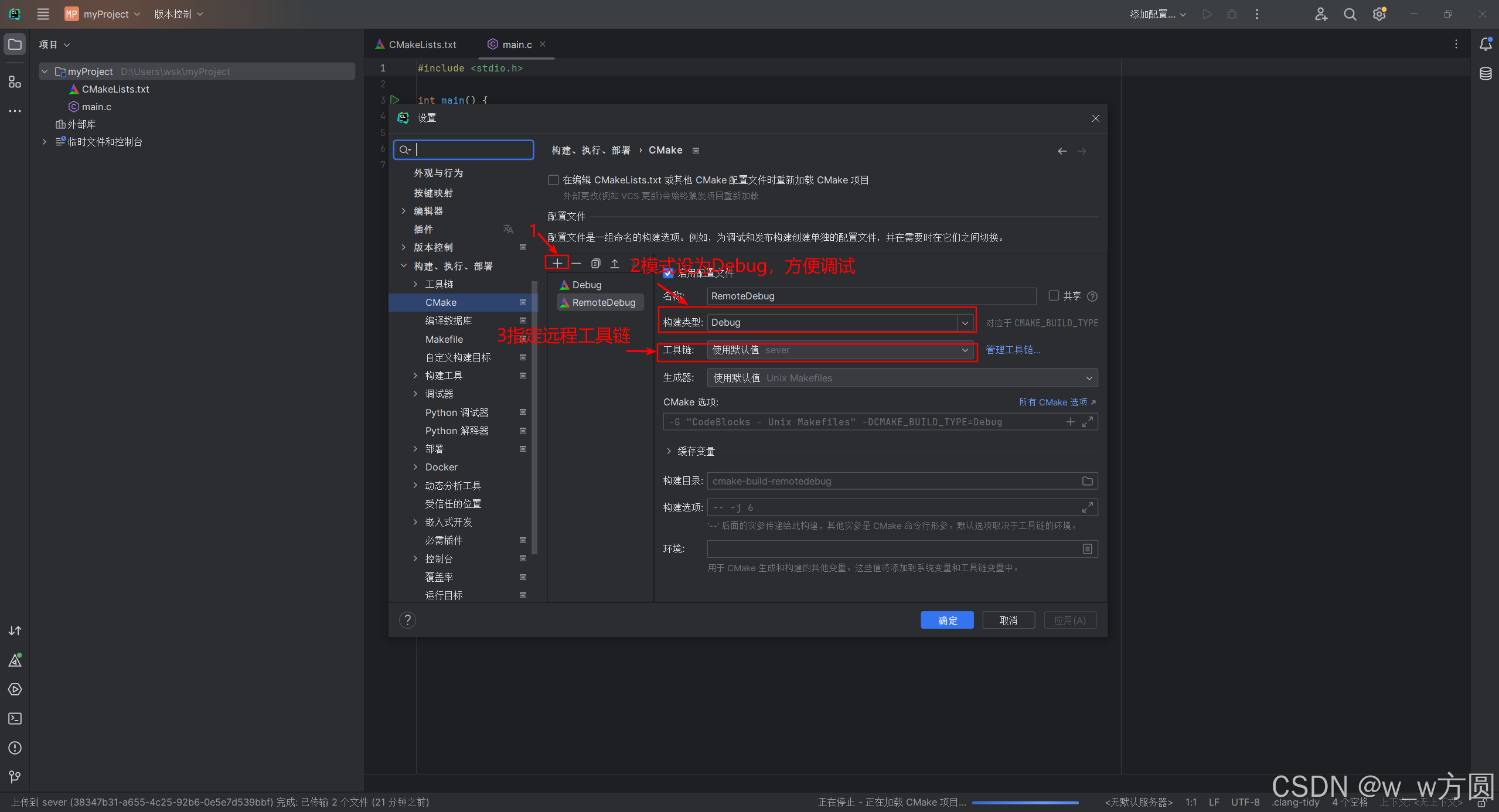Navigate back in settings dialog

(x=1062, y=151)
